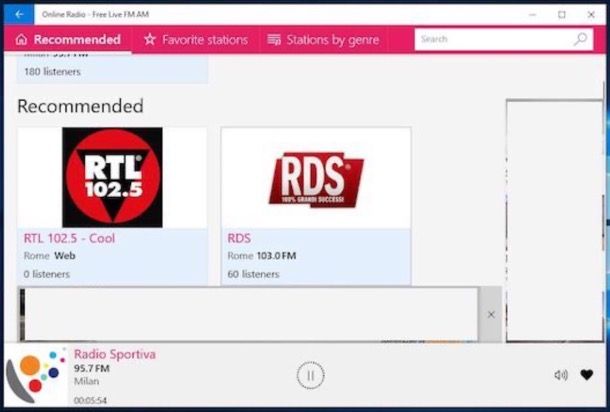Click the '60 listeners' text under RDS
Viewport: 610px width, 412px height.
(253, 274)
